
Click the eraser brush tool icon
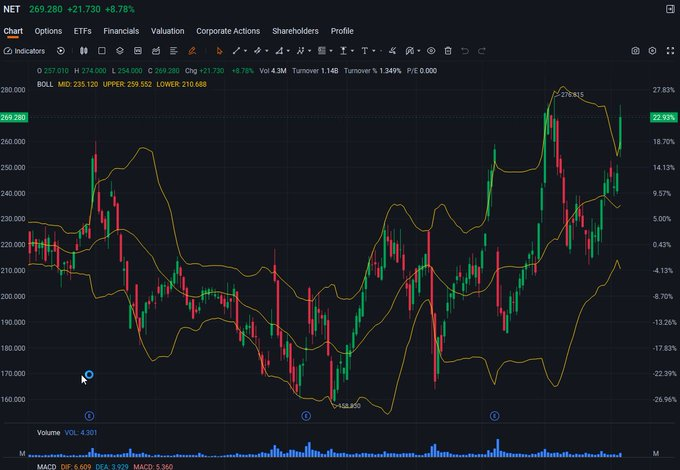[392, 51]
